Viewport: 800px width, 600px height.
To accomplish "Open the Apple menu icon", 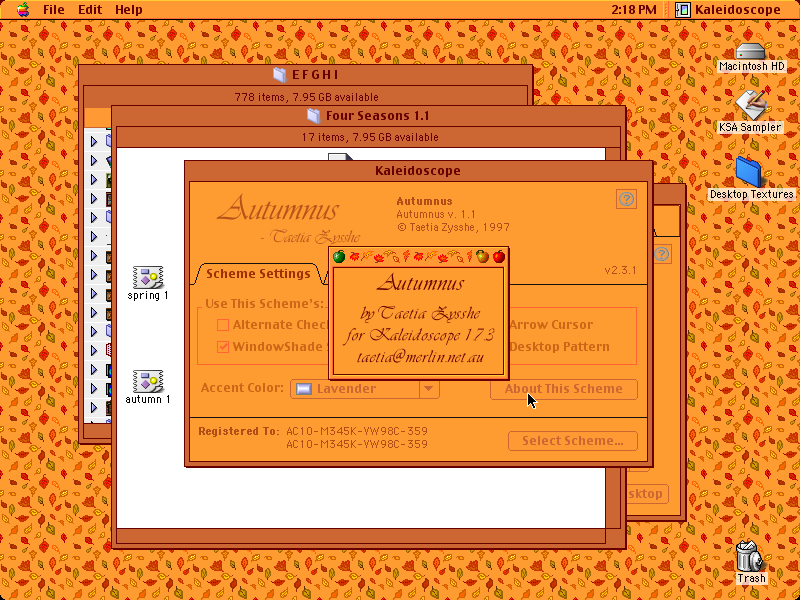I will (x=23, y=9).
